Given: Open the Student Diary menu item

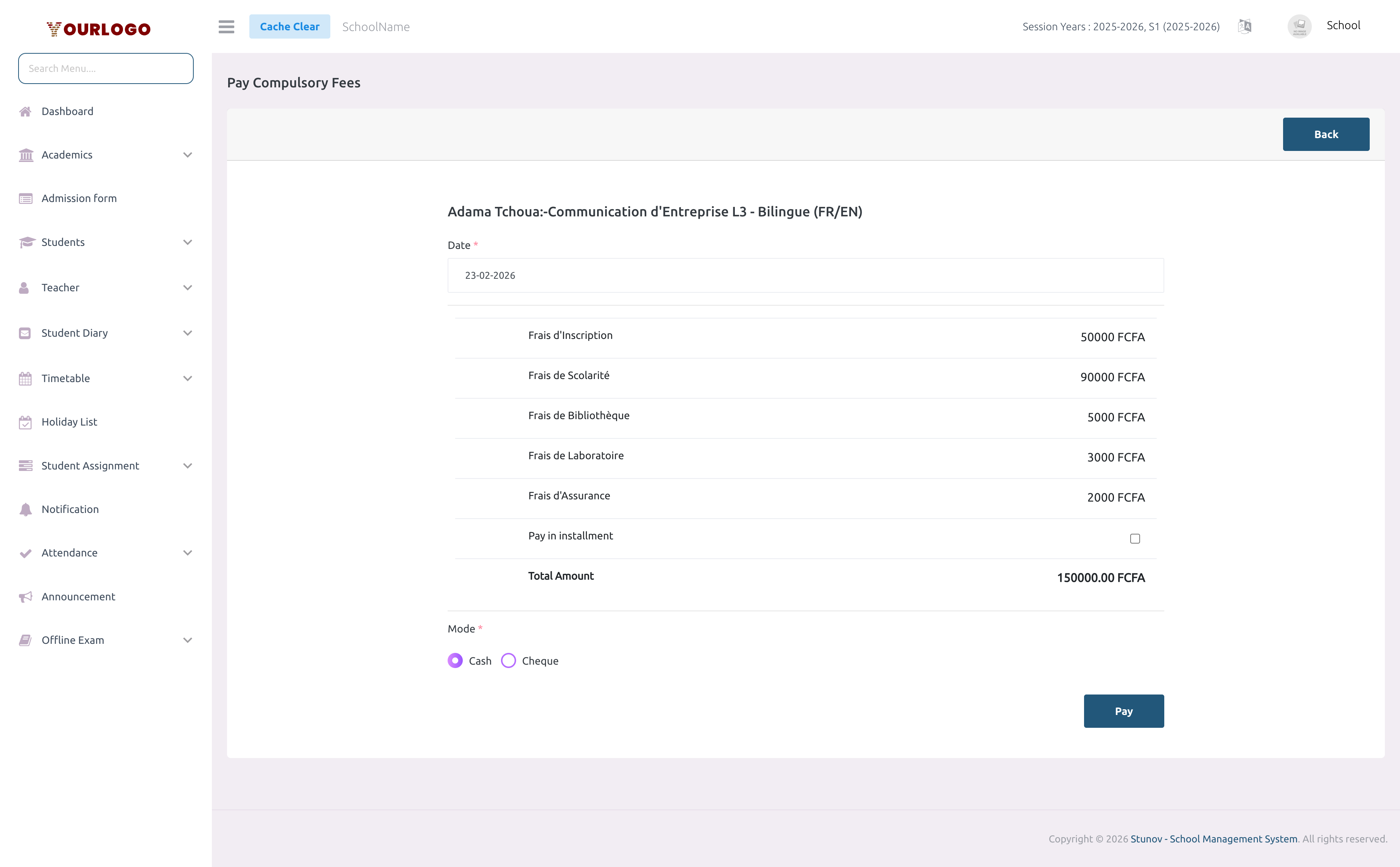Looking at the screenshot, I should pos(75,333).
